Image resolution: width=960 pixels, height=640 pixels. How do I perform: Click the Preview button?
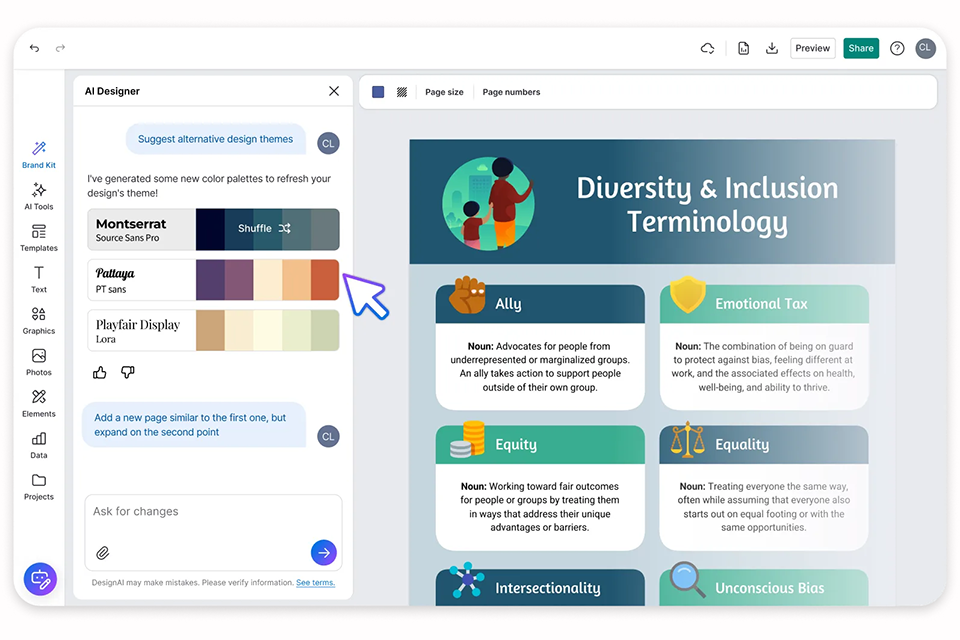812,48
